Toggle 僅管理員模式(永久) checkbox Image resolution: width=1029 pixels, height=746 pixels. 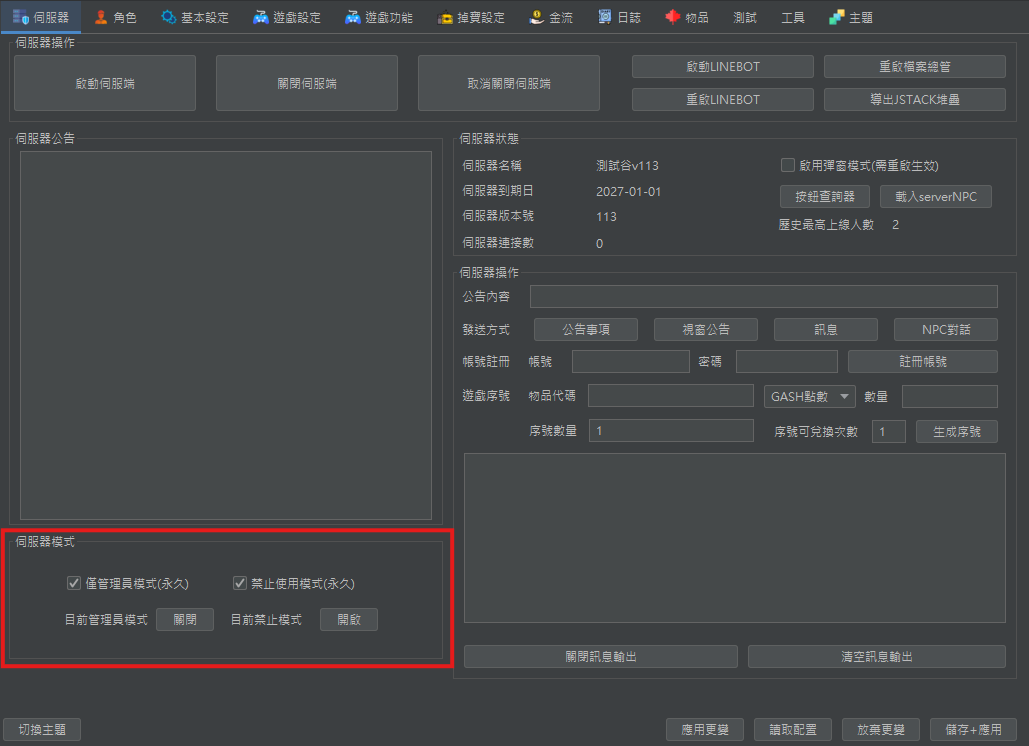point(74,583)
